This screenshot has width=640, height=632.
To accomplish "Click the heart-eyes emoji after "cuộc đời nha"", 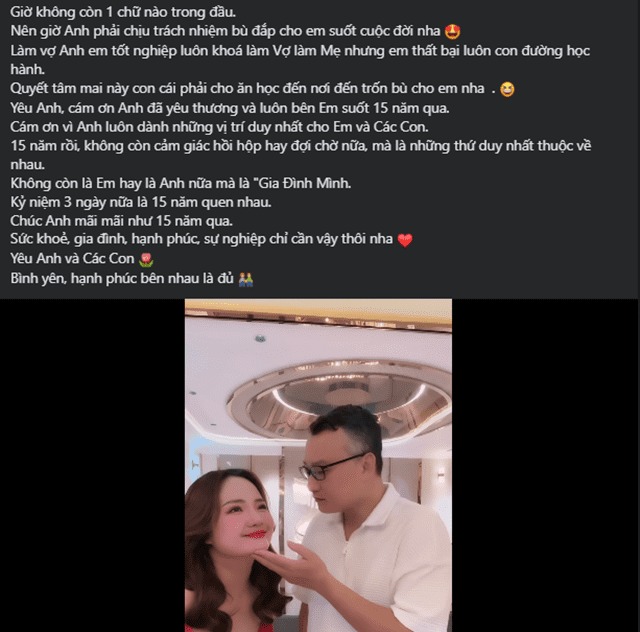I will click(x=452, y=31).
